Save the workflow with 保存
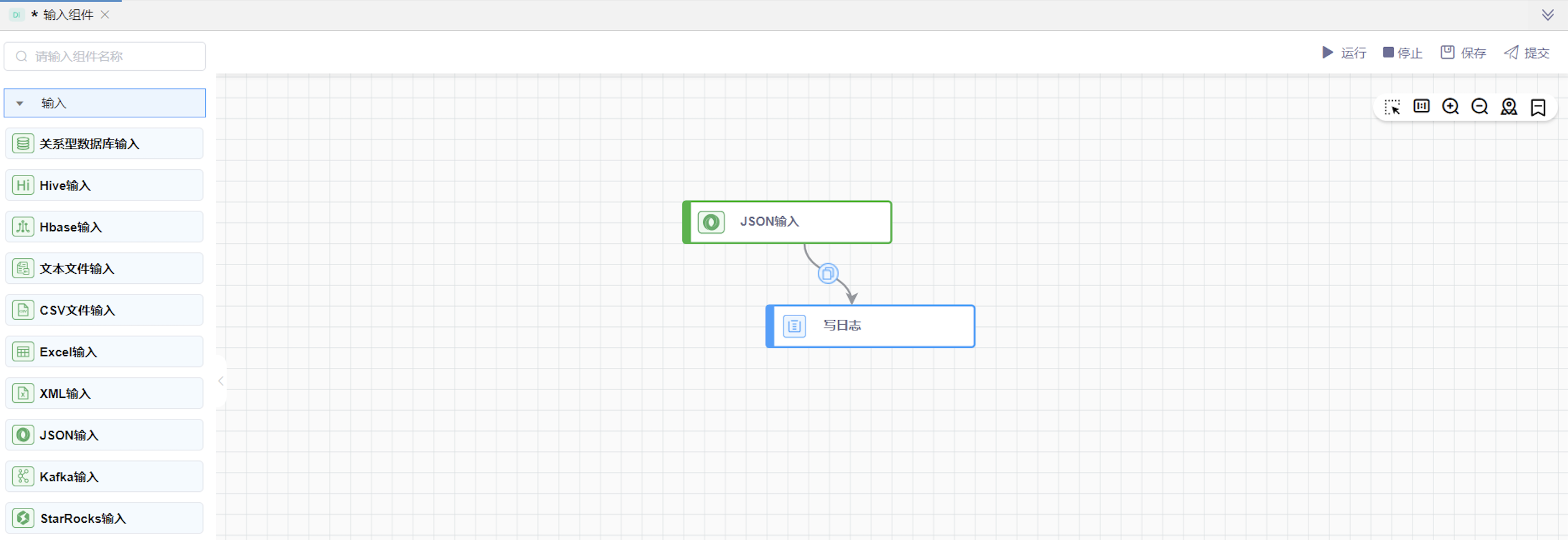 pyautogui.click(x=1463, y=53)
